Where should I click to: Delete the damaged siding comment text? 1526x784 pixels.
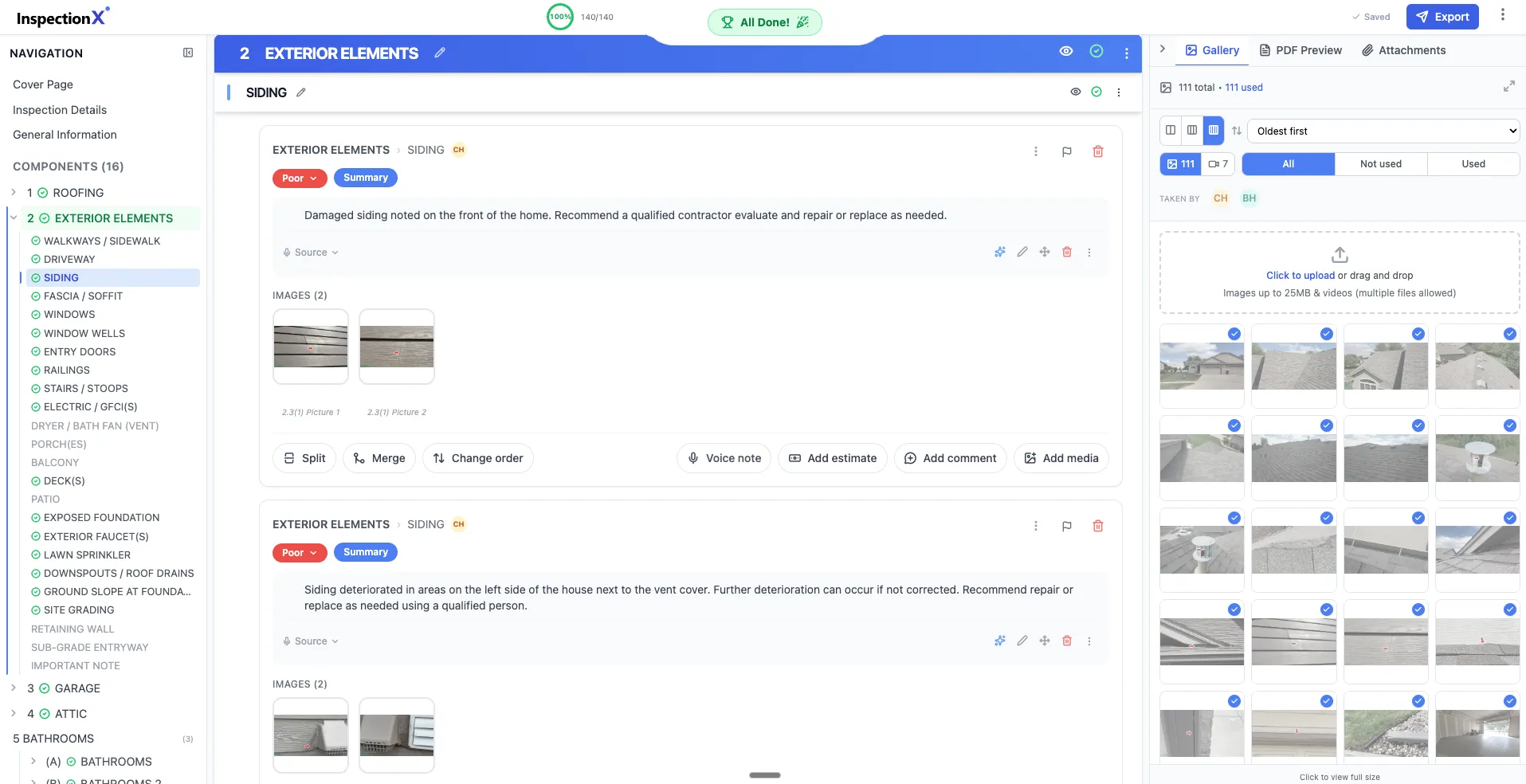pos(1066,252)
